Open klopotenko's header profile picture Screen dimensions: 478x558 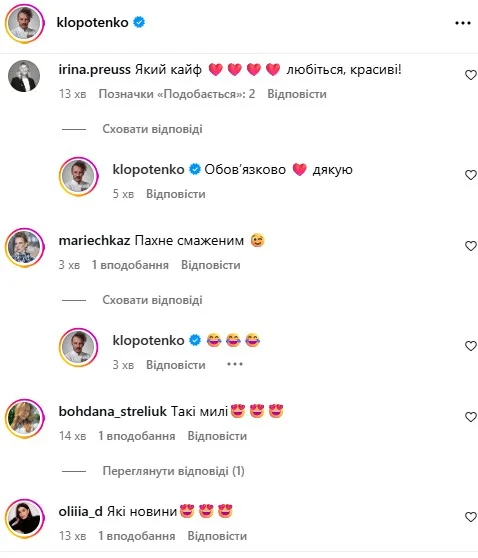click(25, 23)
